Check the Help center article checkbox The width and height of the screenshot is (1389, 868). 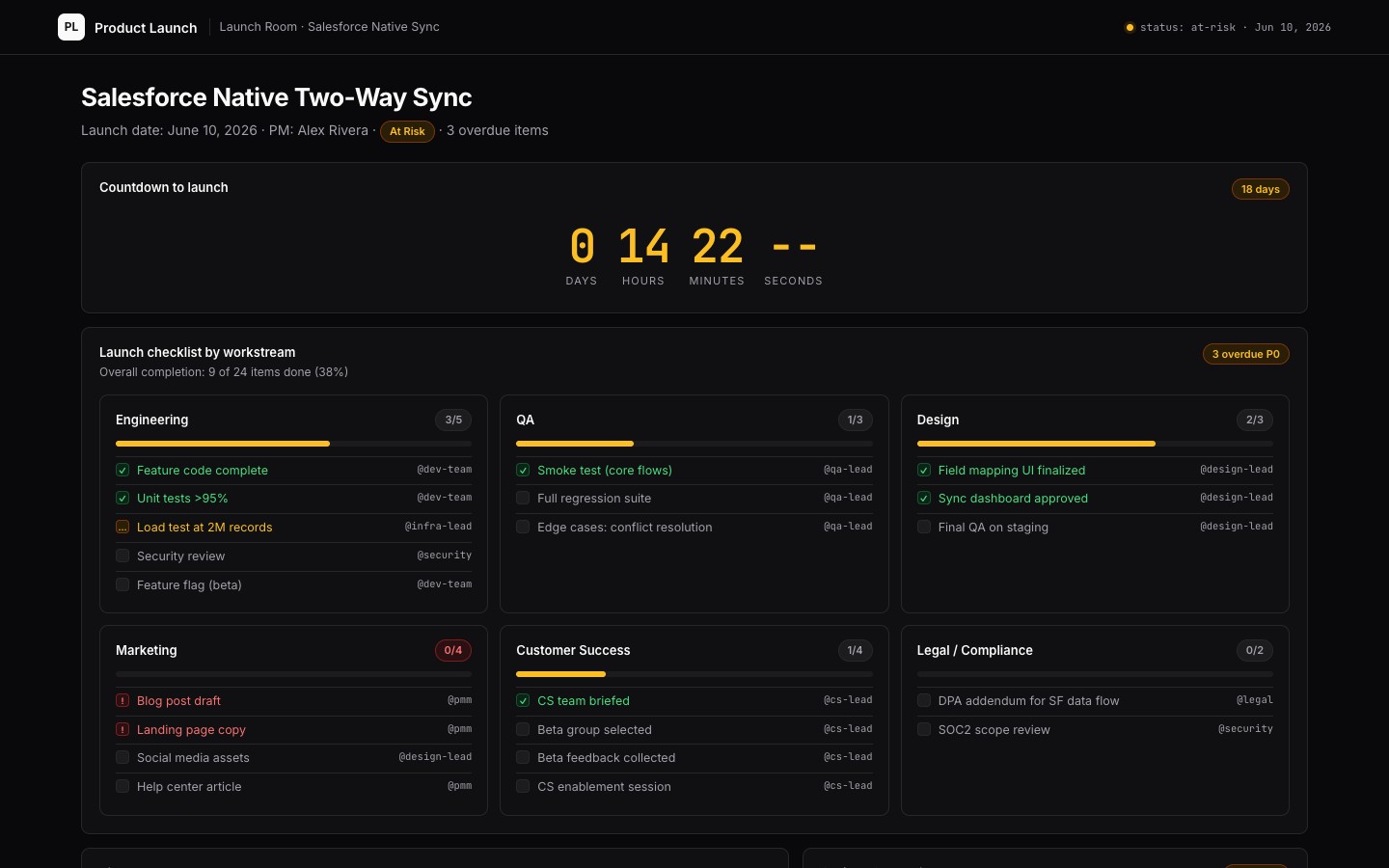point(123,786)
